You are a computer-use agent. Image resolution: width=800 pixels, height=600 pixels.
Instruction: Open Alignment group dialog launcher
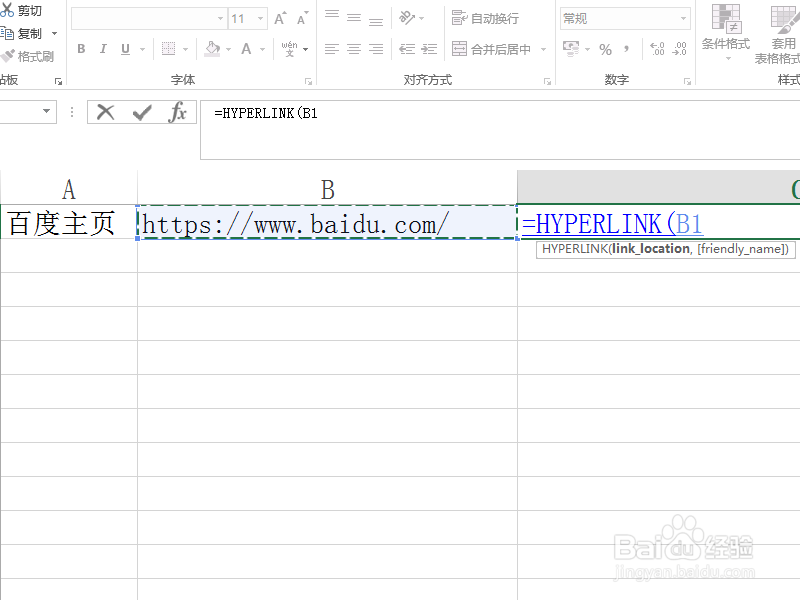[547, 82]
